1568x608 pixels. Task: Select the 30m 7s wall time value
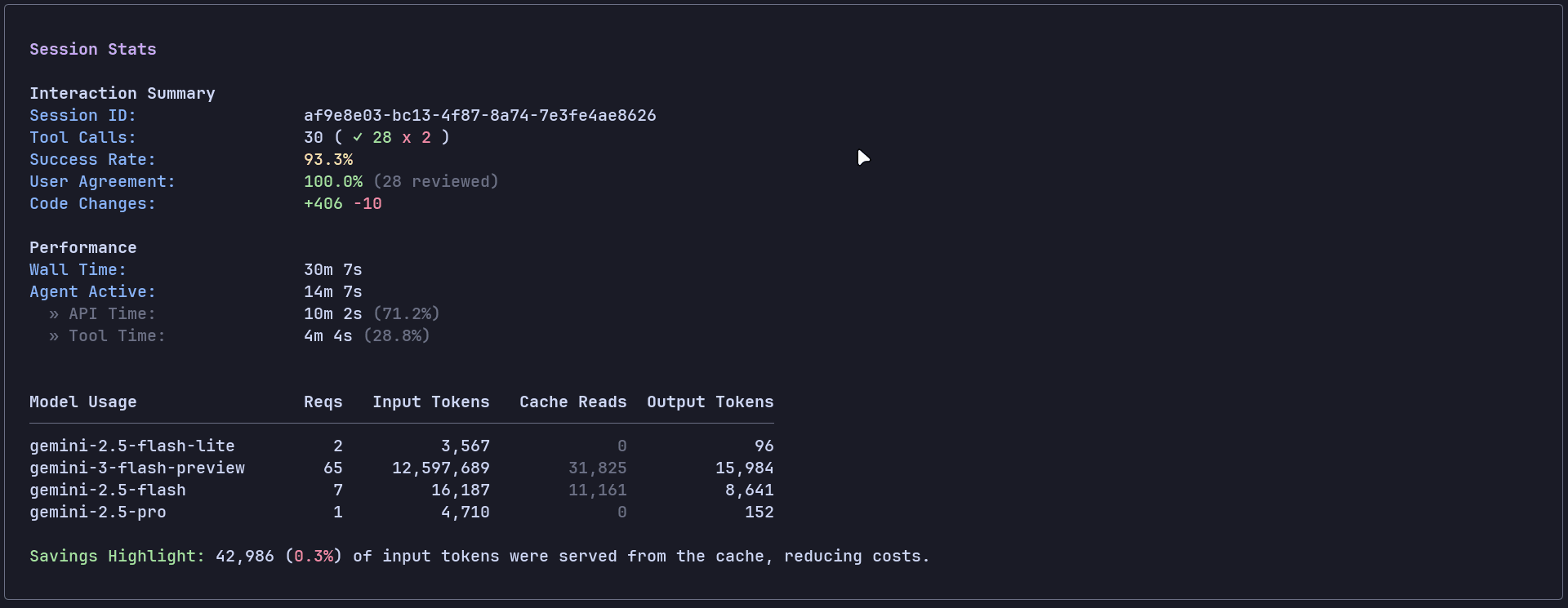pos(333,269)
